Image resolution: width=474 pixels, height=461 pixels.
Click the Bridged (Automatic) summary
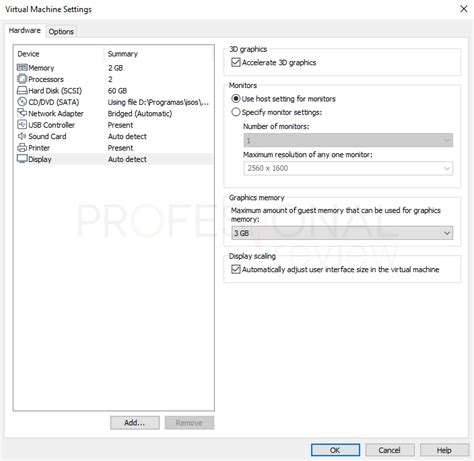coord(140,114)
